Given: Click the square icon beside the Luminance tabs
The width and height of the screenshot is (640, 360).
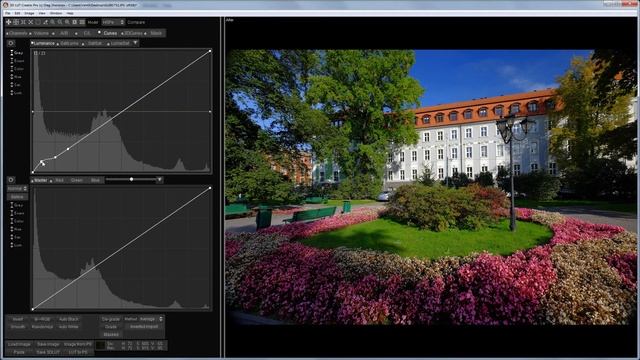Looking at the screenshot, I should tap(11, 43).
